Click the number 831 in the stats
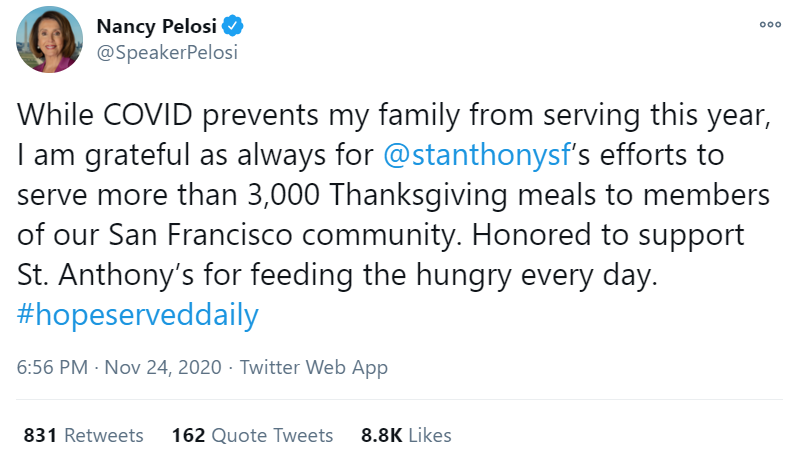 [40, 435]
